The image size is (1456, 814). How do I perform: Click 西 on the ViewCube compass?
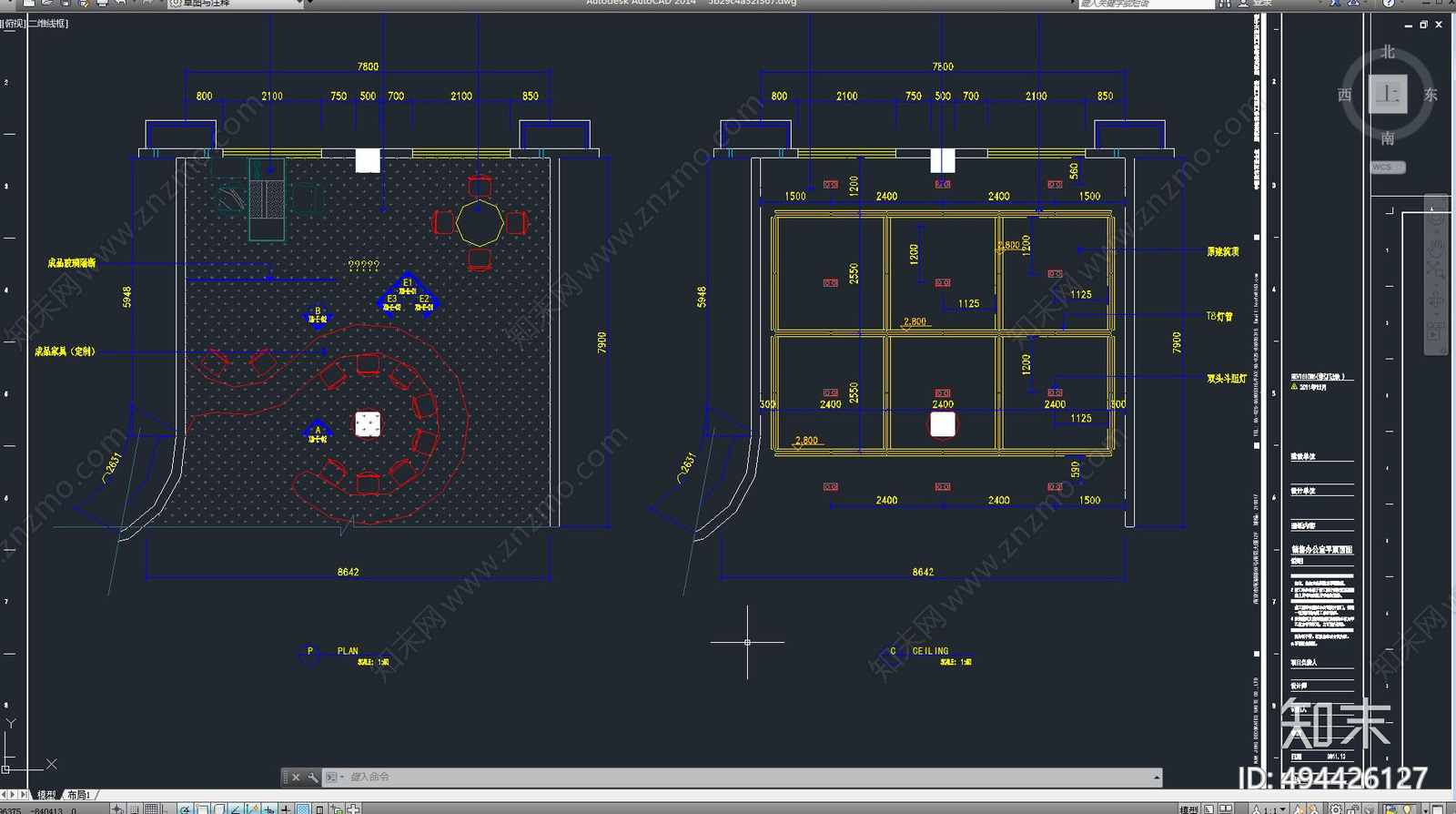(1345, 95)
